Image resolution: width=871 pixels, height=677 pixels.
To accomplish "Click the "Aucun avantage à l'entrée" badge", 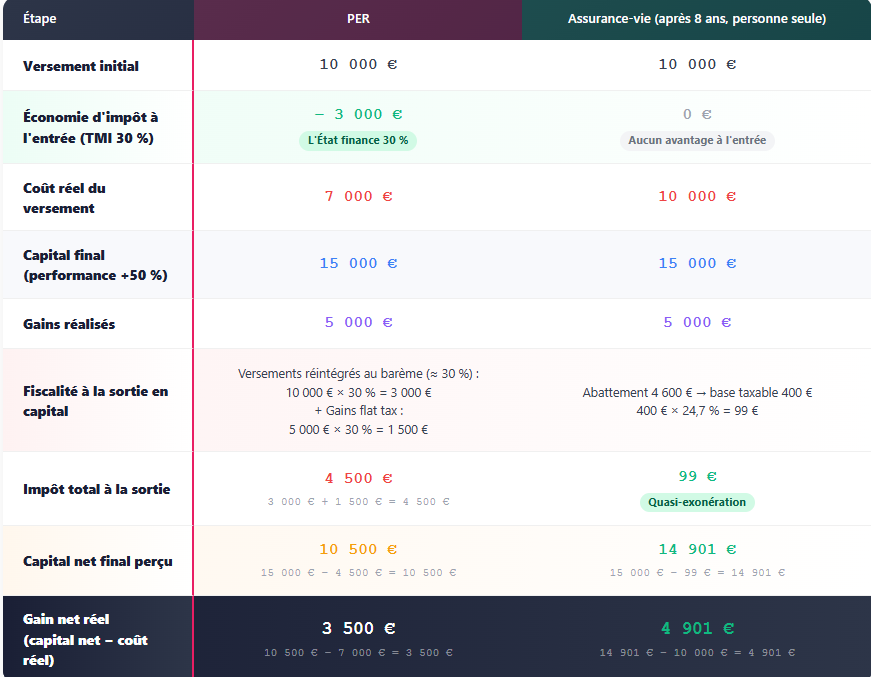I will [x=697, y=141].
